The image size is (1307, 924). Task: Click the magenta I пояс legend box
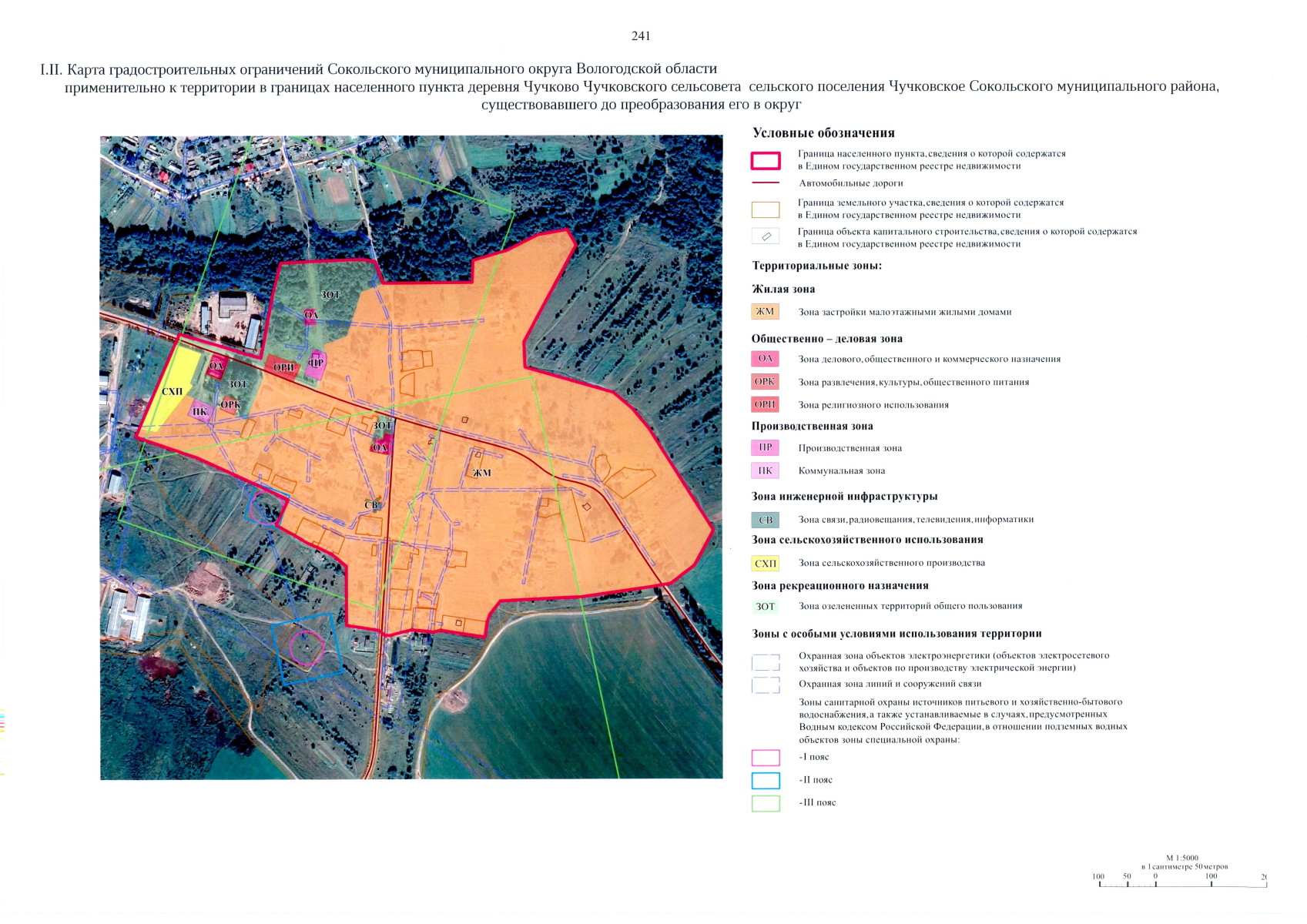pos(765,758)
